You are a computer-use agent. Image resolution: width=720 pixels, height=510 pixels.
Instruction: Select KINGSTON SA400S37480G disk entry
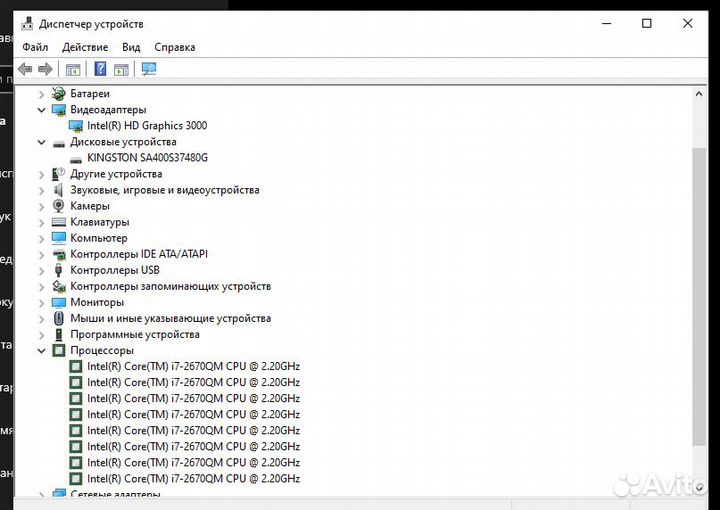(x=147, y=158)
